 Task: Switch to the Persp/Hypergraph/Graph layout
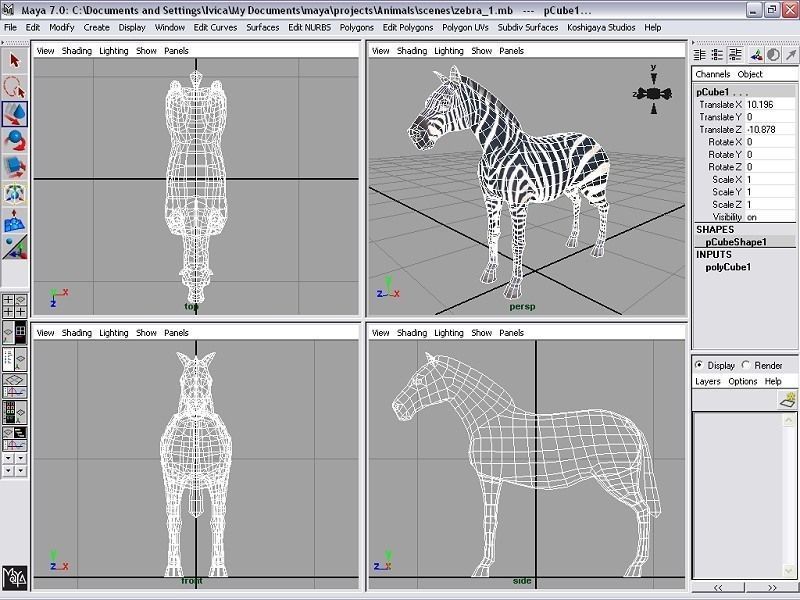tap(14, 439)
